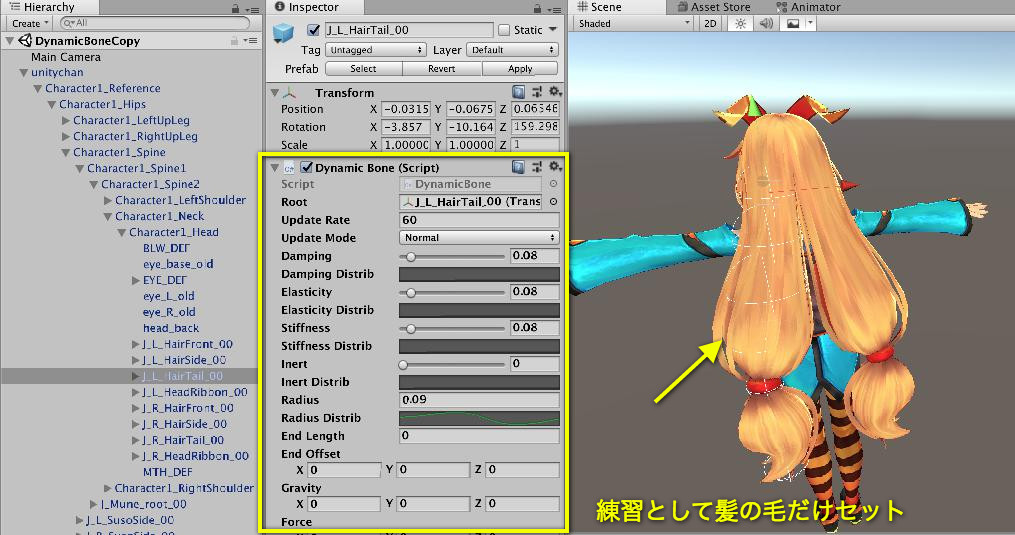The height and width of the screenshot is (535, 1015).
Task: Adjust the Elasticity slider
Action: pyautogui.click(x=452, y=293)
